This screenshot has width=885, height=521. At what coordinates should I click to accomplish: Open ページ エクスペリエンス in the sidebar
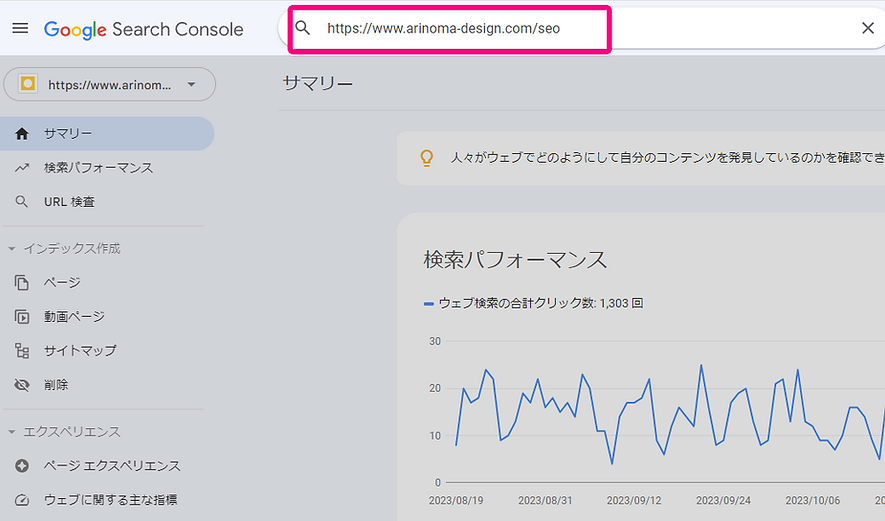pos(107,466)
